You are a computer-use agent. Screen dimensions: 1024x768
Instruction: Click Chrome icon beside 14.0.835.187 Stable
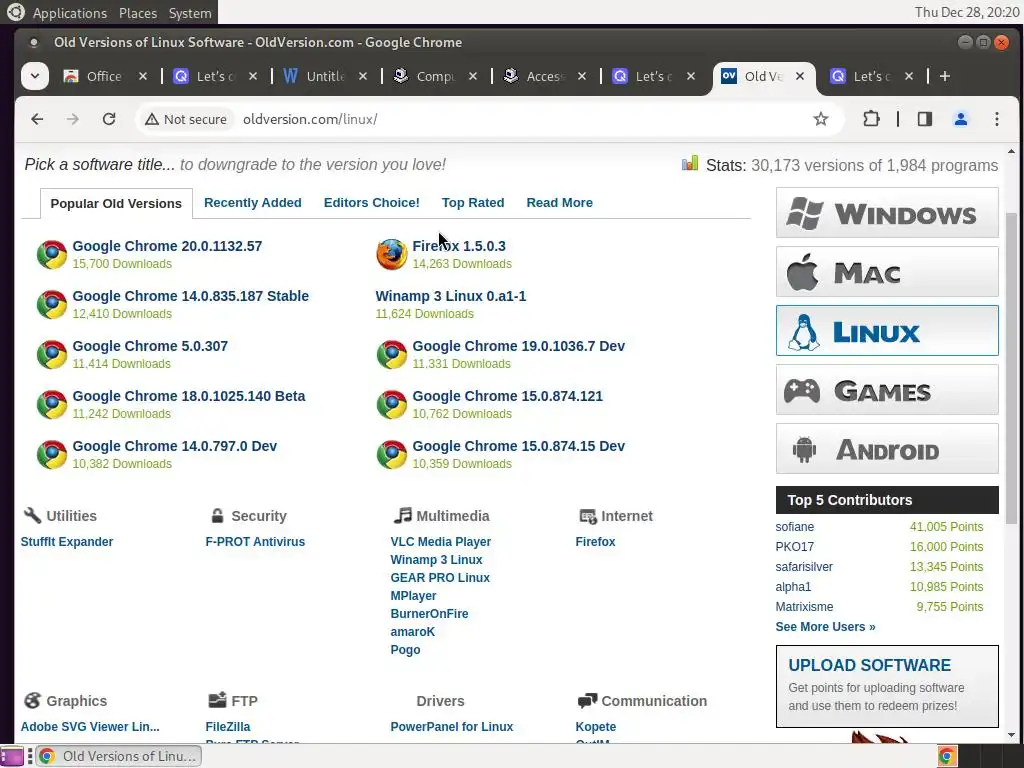pos(52,304)
